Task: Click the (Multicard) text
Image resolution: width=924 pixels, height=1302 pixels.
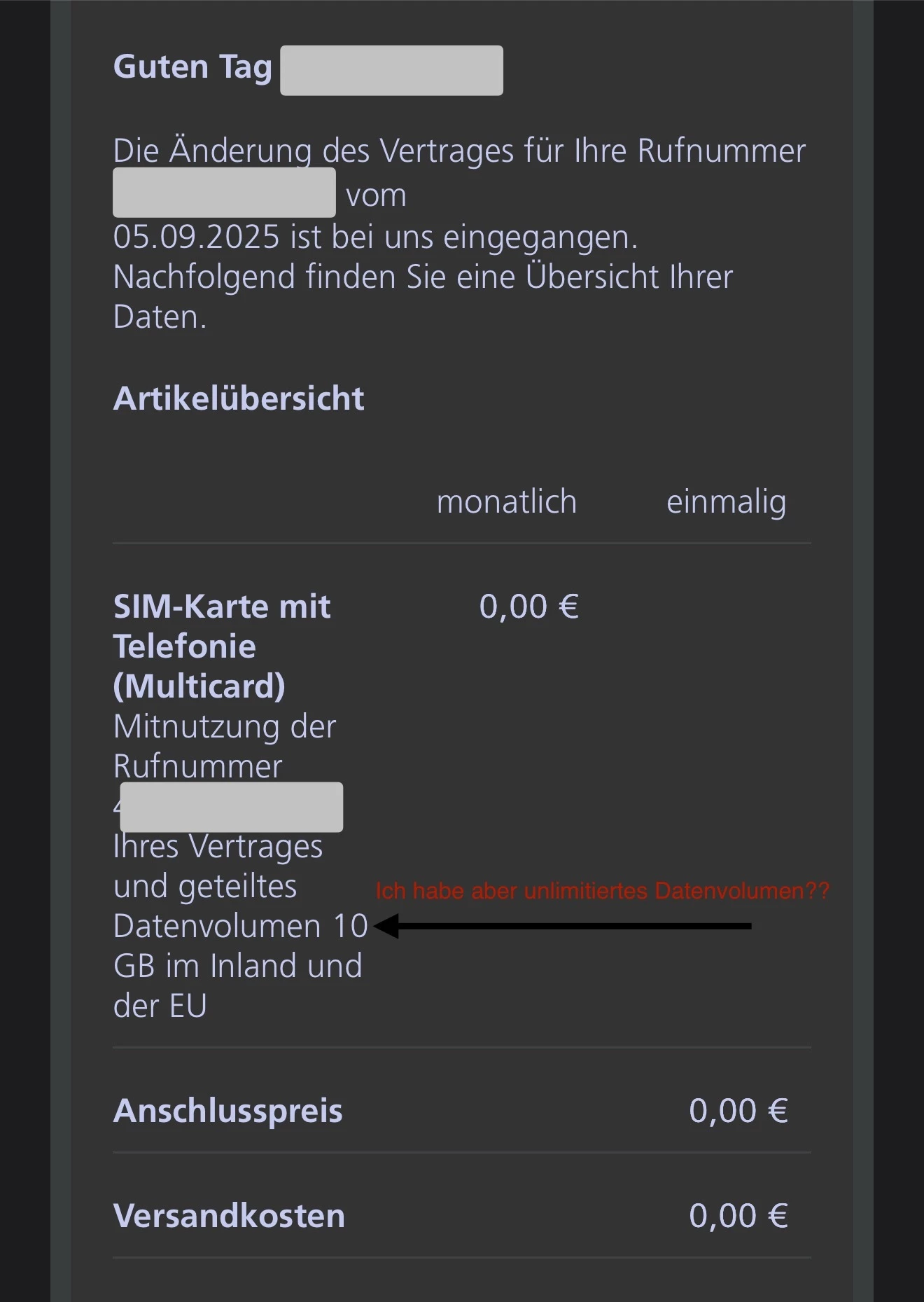Action: point(199,686)
